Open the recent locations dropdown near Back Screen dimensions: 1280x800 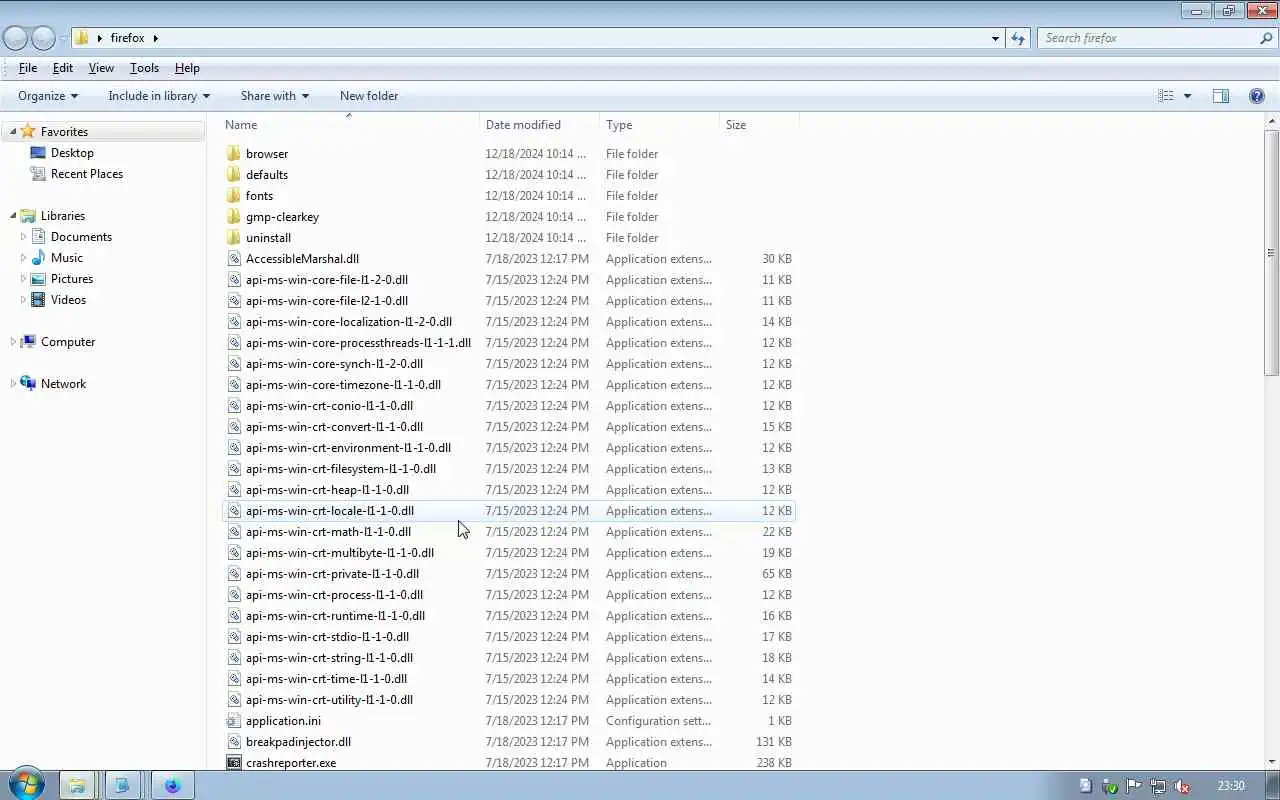pyautogui.click(x=64, y=38)
